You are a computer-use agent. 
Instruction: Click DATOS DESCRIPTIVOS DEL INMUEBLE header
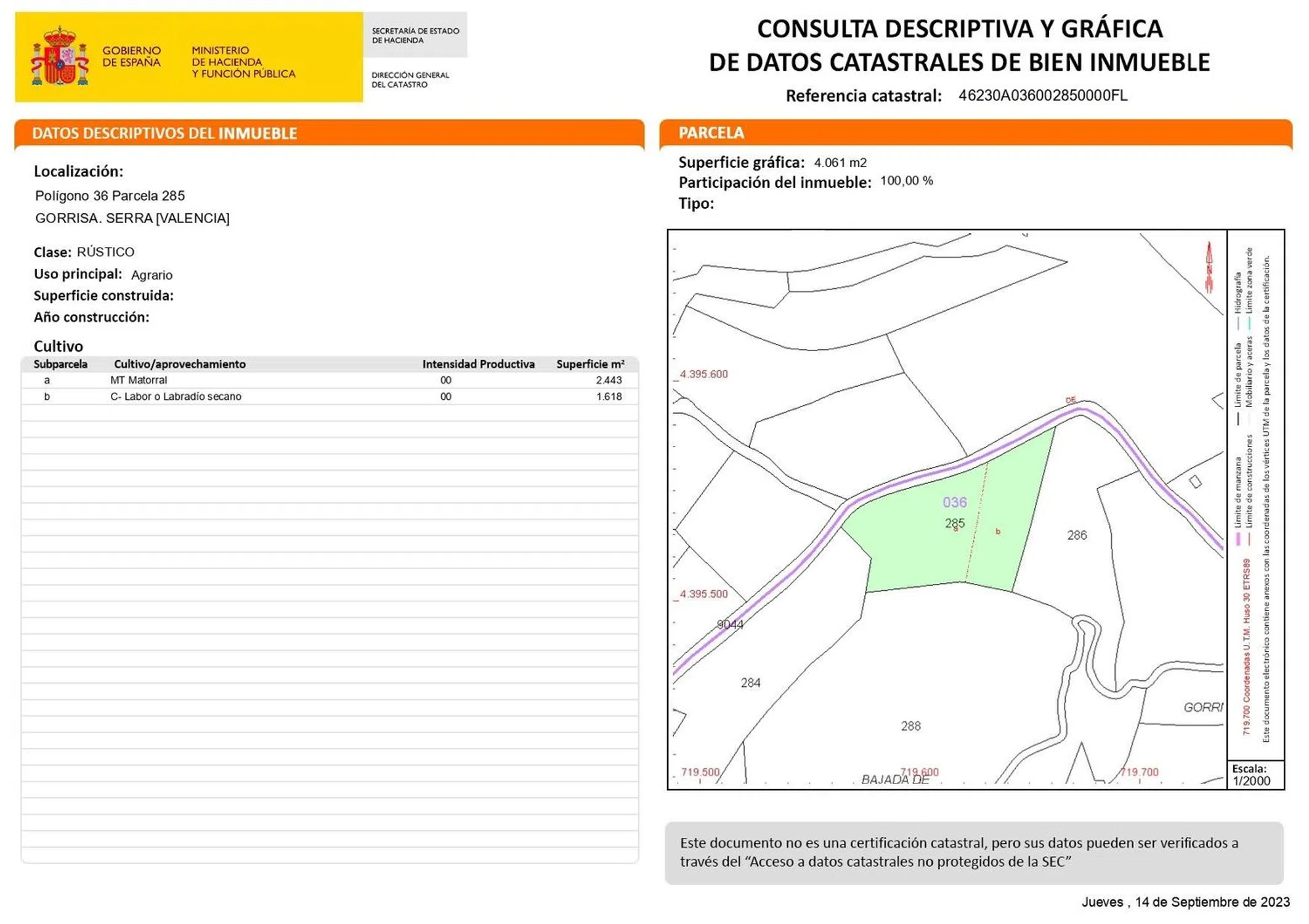click(x=164, y=133)
